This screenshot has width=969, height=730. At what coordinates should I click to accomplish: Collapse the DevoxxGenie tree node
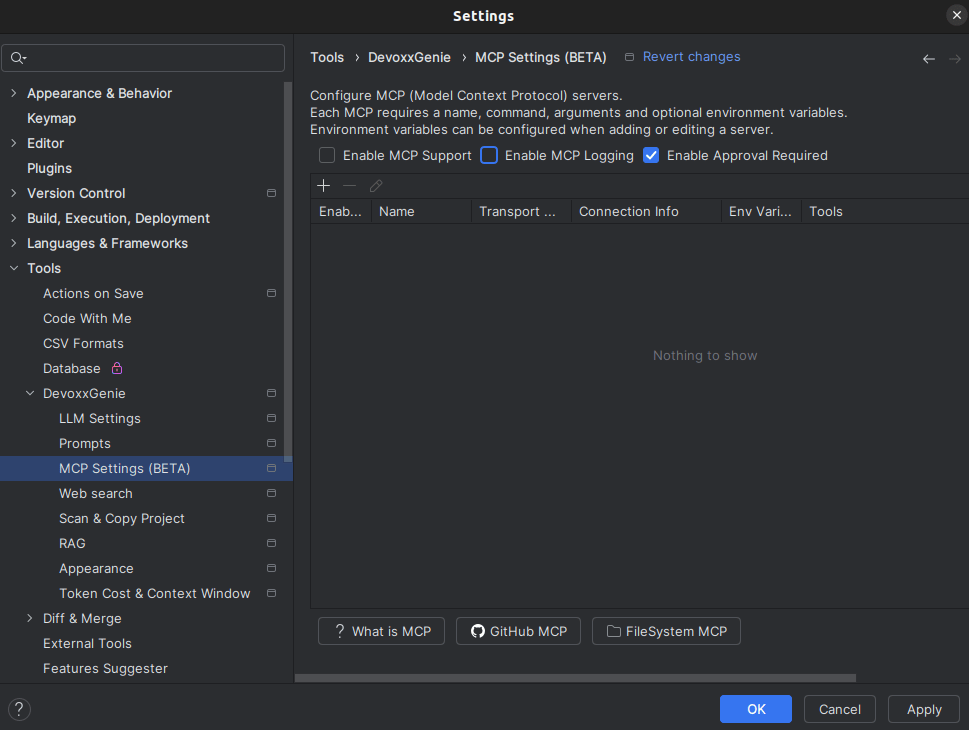(29, 393)
